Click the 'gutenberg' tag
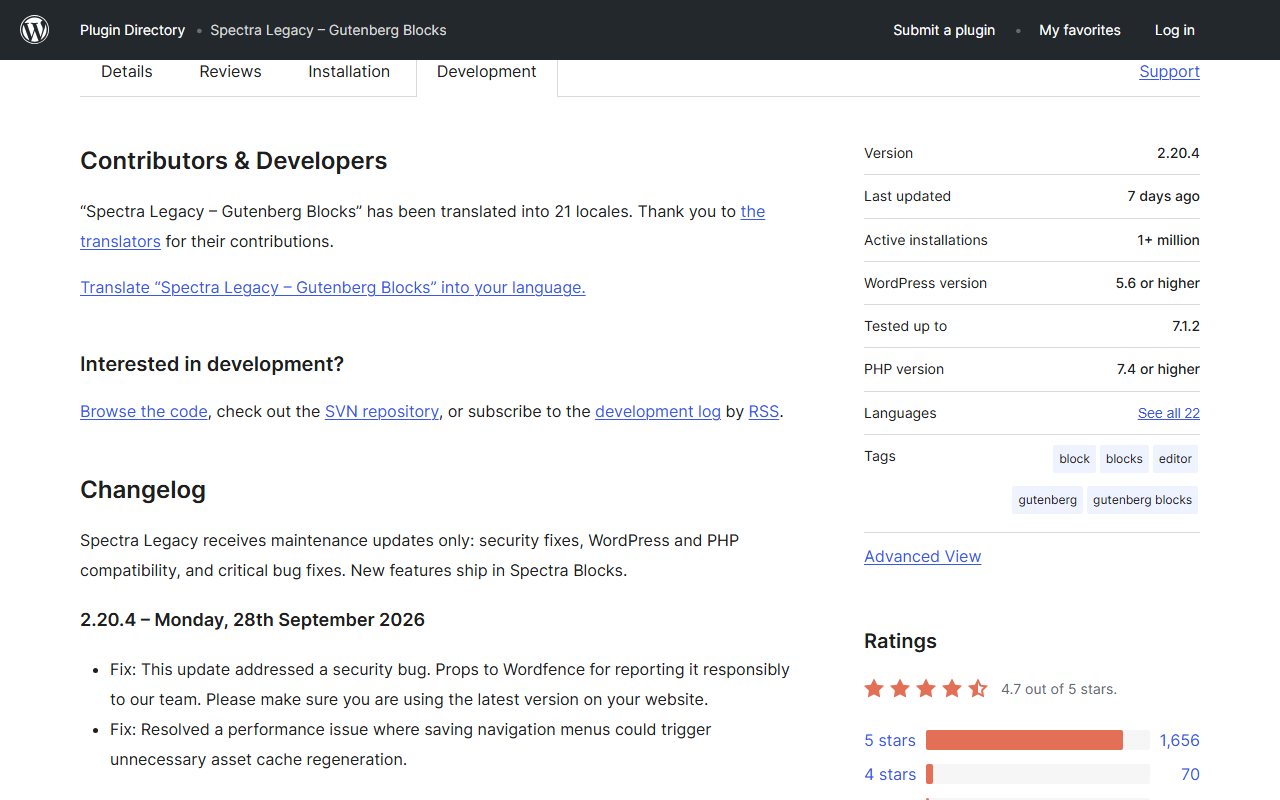Screen dimensions: 1280x800 (x=1048, y=500)
